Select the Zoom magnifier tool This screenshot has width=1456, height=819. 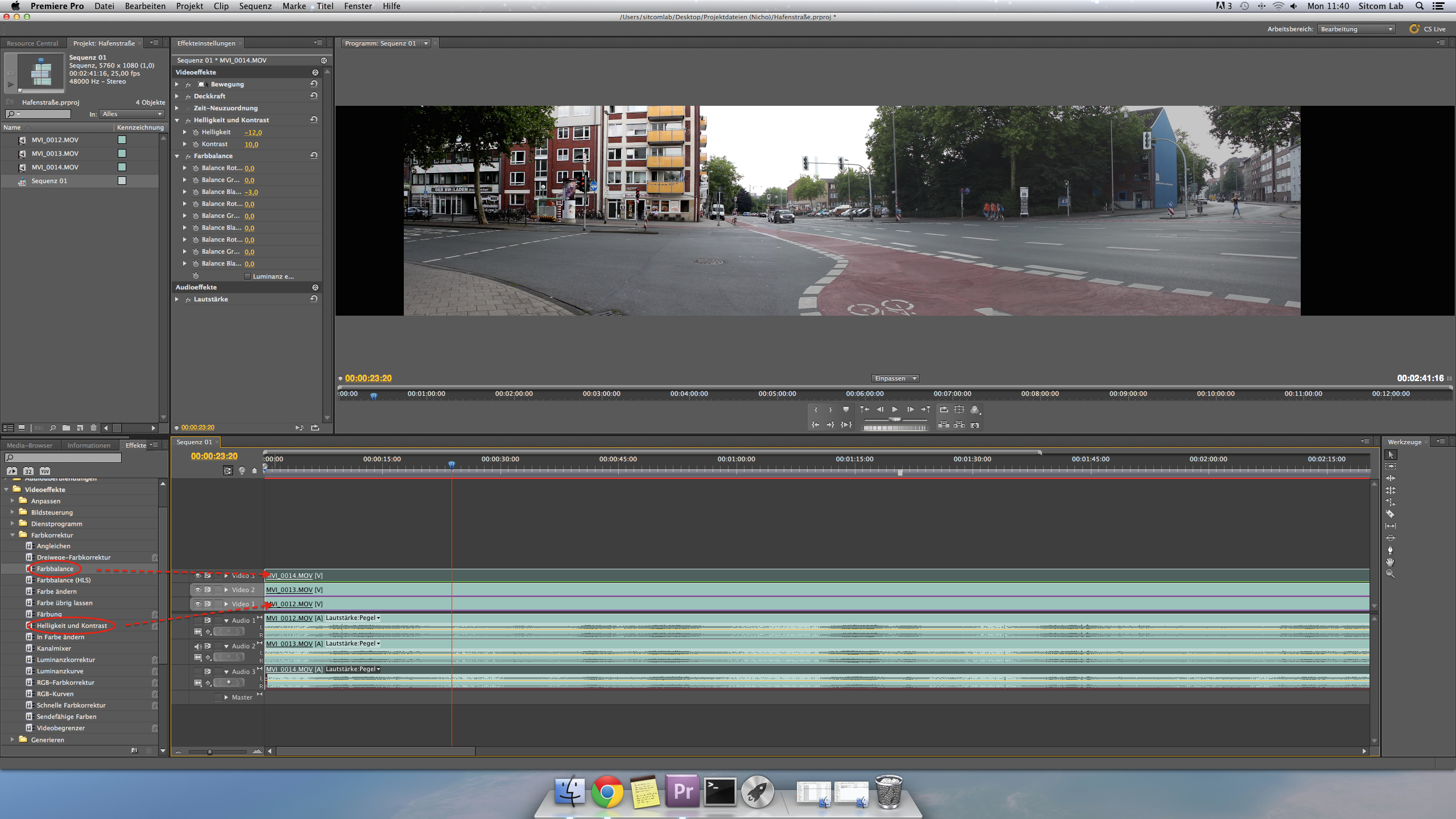pyautogui.click(x=1390, y=574)
